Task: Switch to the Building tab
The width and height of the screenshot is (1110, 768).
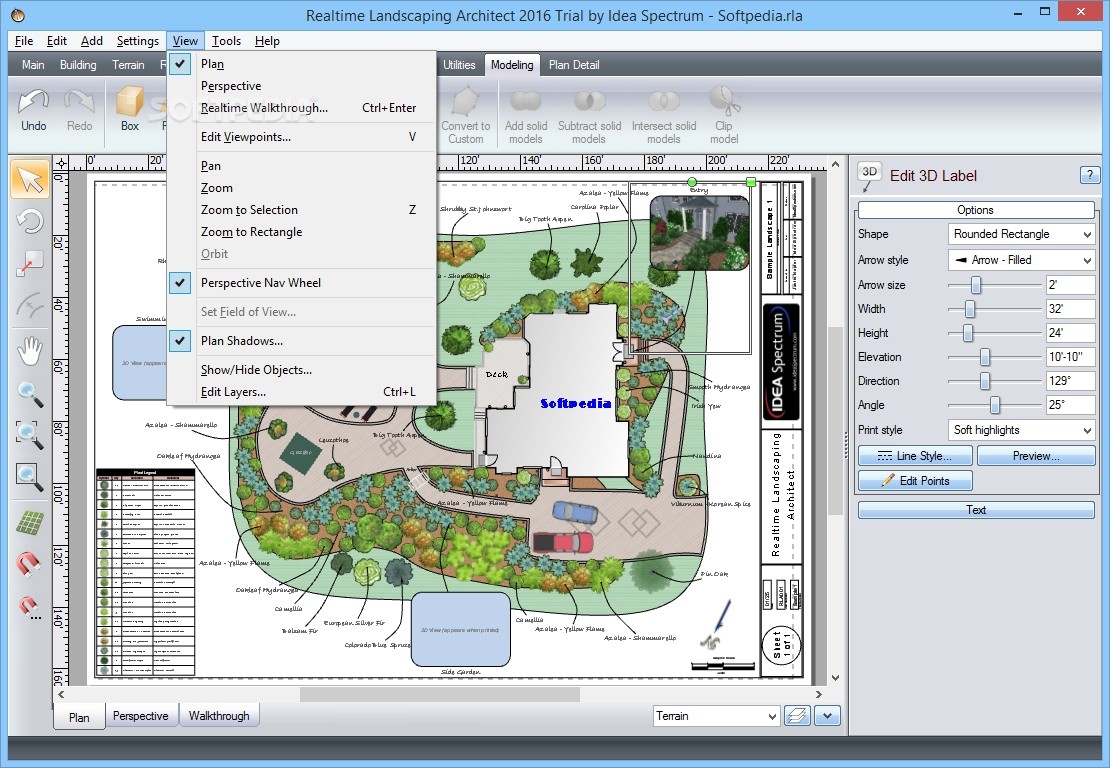Action: (x=78, y=64)
